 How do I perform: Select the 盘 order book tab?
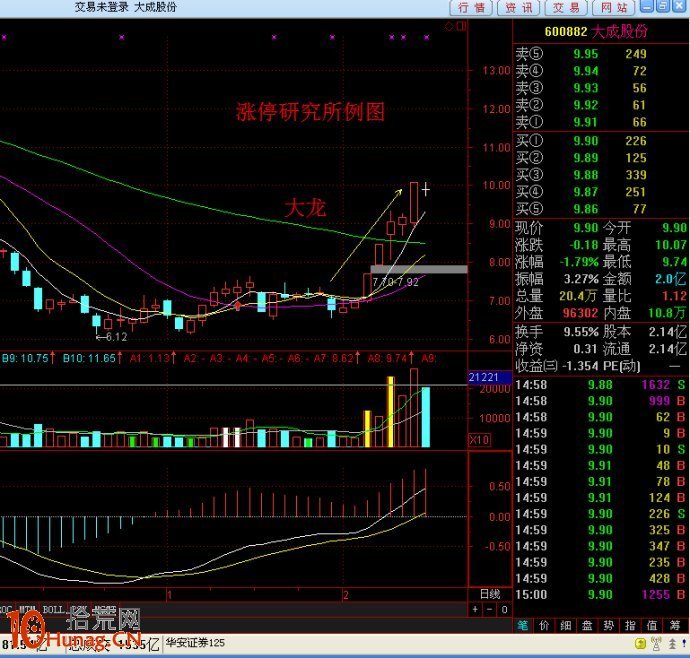tap(587, 625)
